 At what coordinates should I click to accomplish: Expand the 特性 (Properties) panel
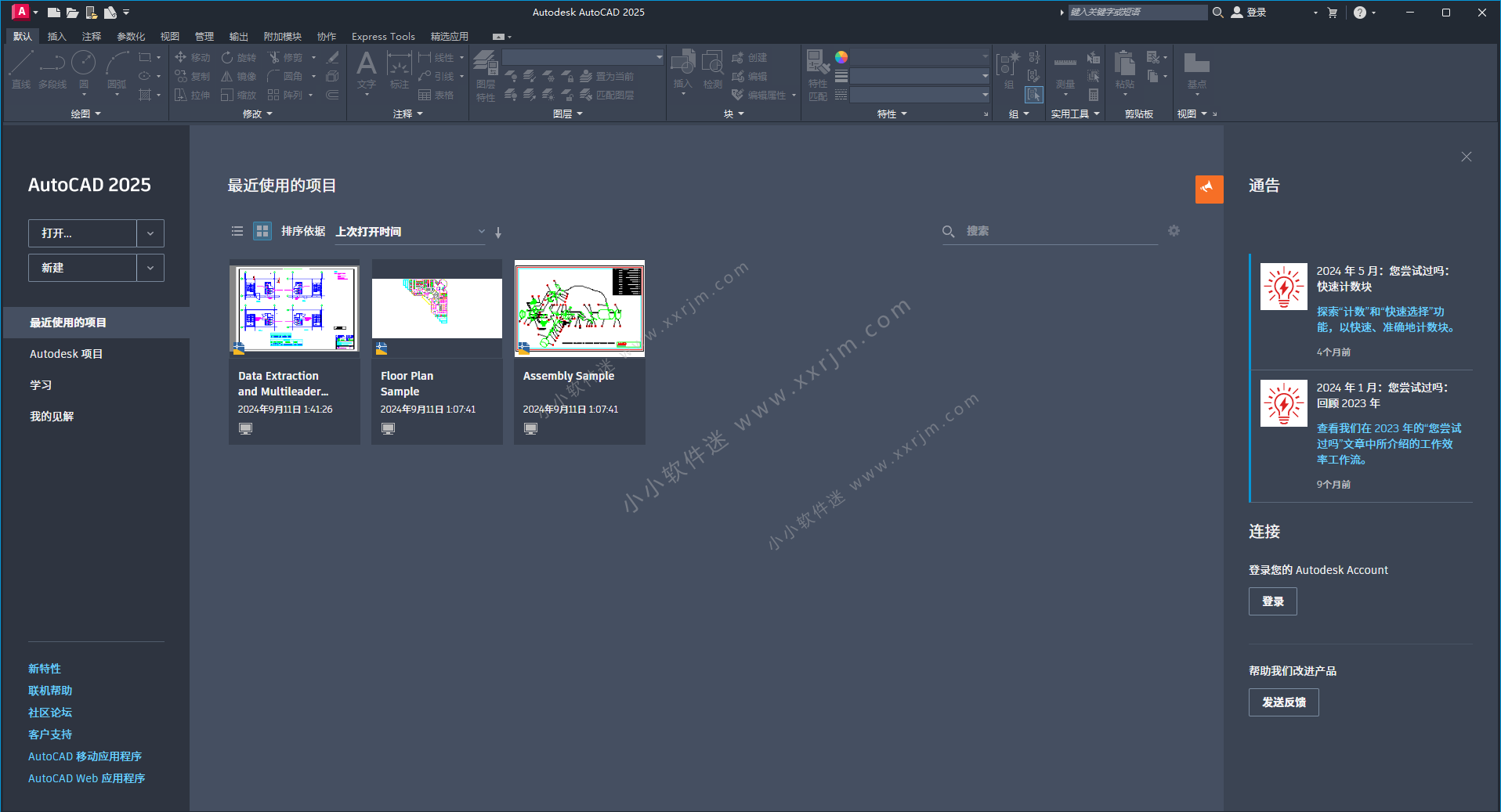pyautogui.click(x=892, y=114)
